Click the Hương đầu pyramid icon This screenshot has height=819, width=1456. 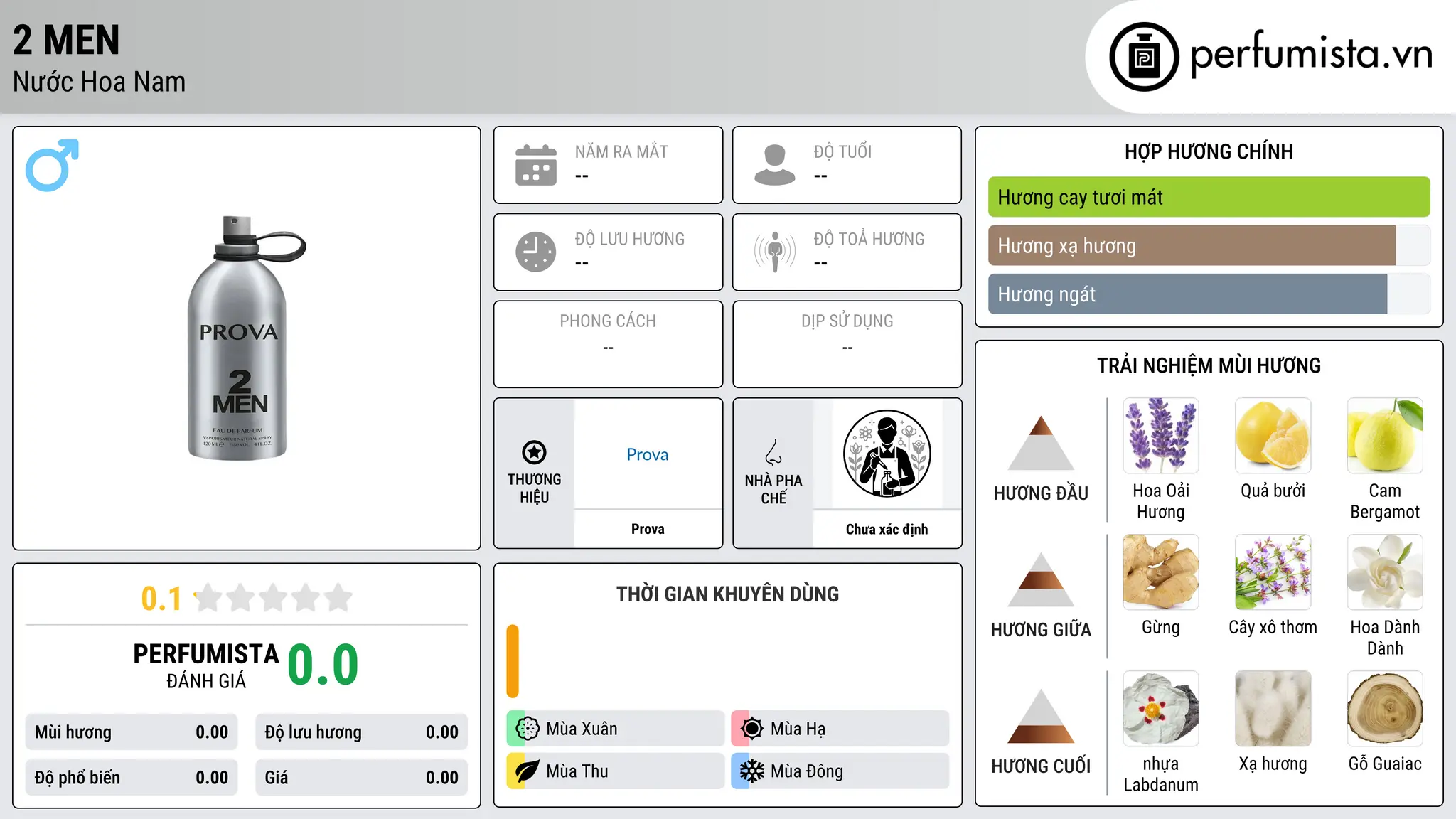coord(1041,442)
